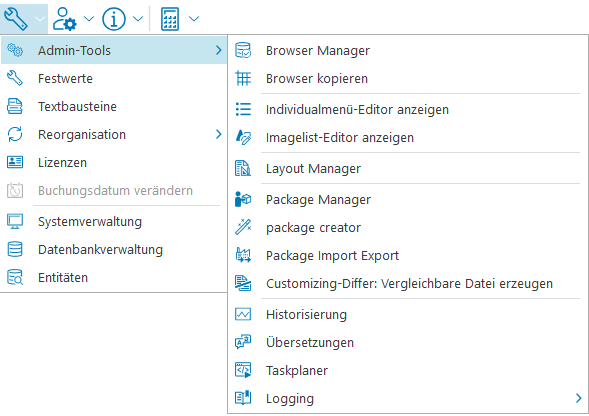The width and height of the screenshot is (589, 416).
Task: Click the Übersetzungen translation icon
Action: (x=243, y=342)
